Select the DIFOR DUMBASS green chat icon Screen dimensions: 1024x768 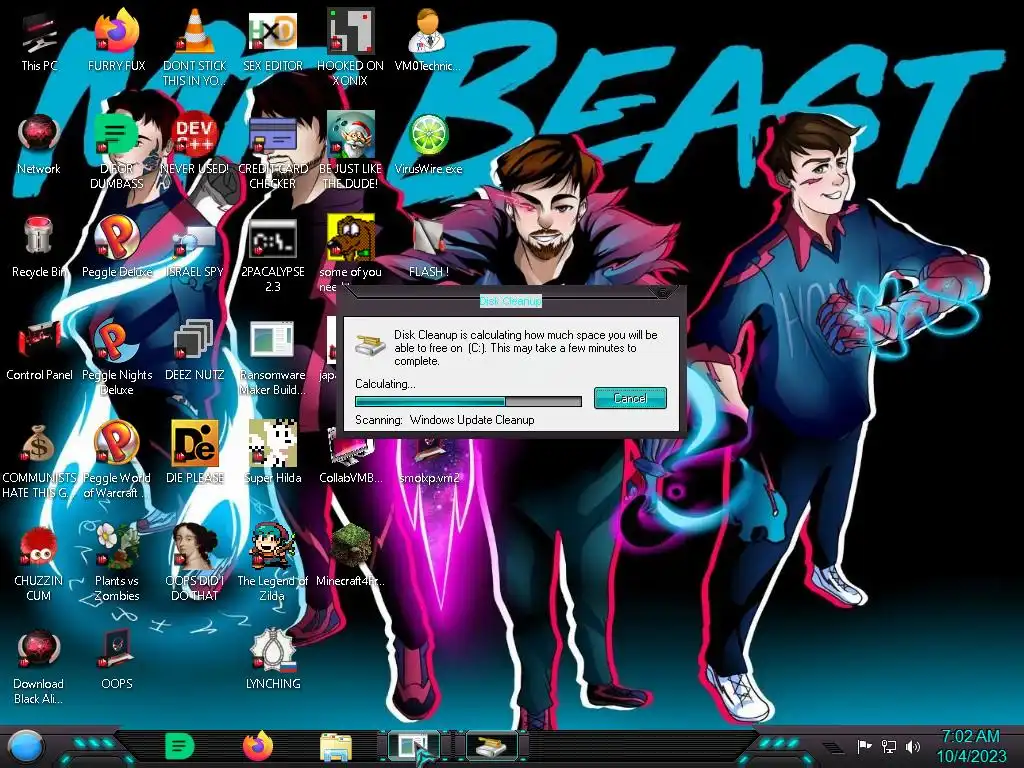(x=117, y=136)
